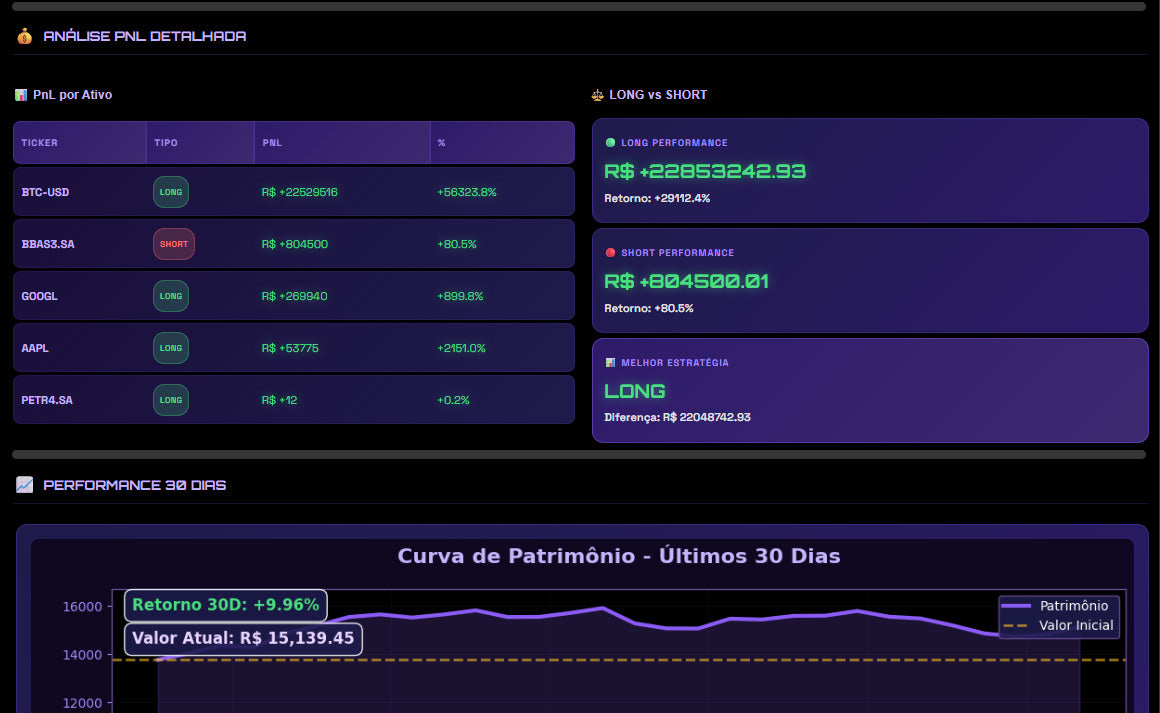Click the chart icon beside Melhor Estratégia

pyautogui.click(x=610, y=363)
